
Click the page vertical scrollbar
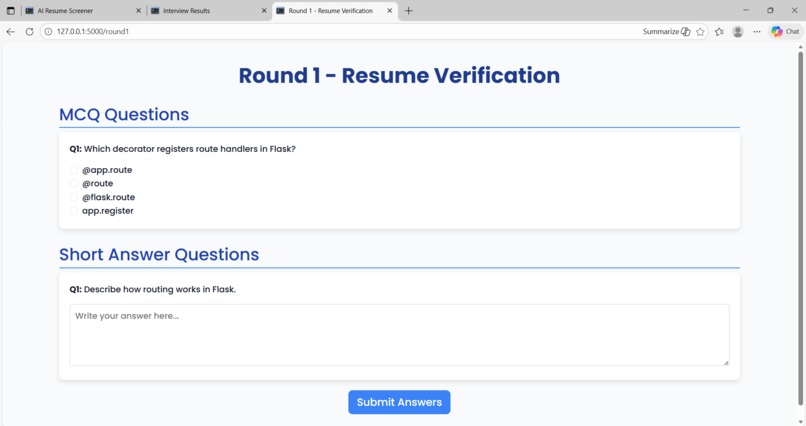(800, 229)
